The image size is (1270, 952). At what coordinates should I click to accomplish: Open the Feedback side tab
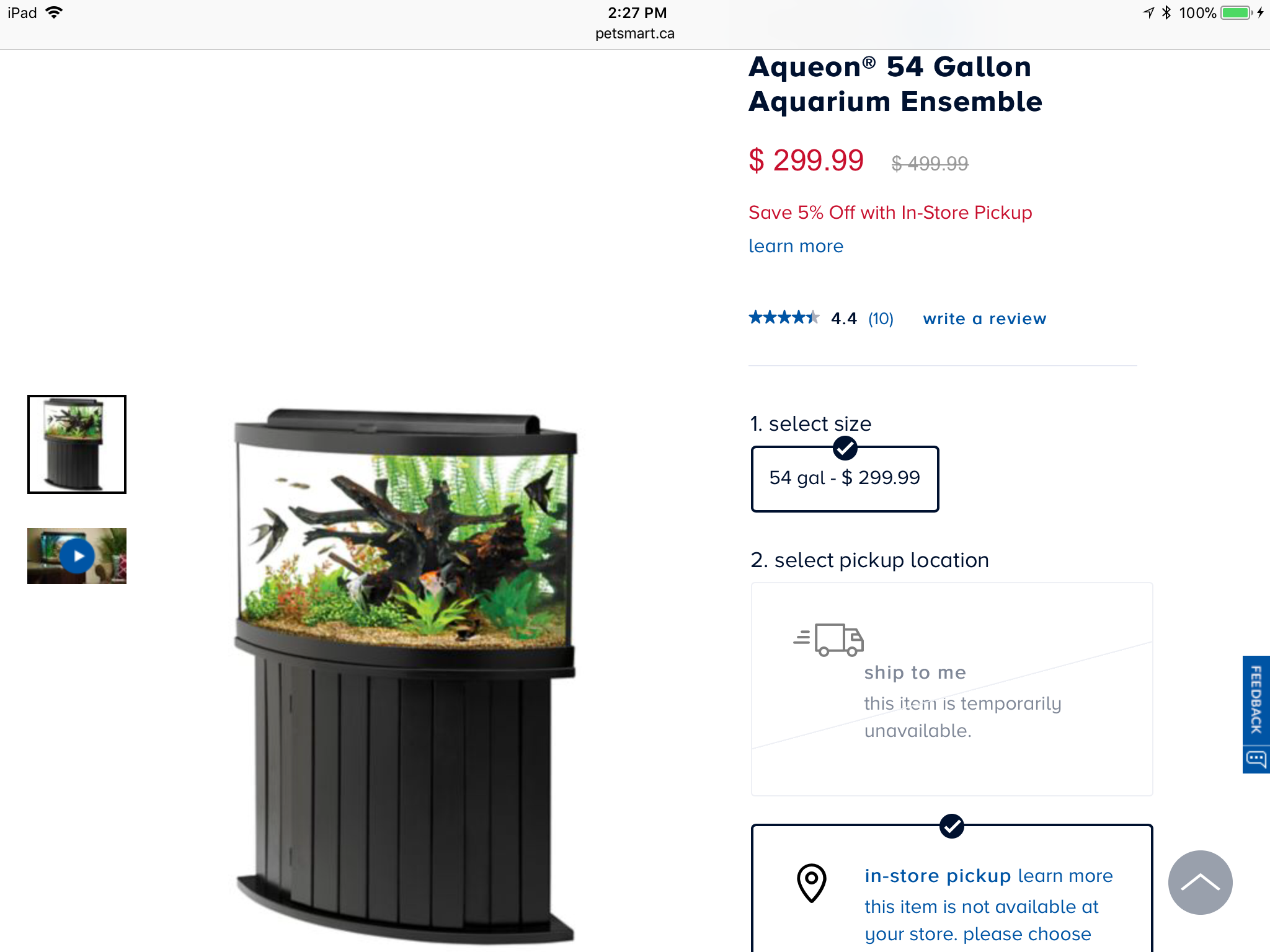click(1256, 700)
